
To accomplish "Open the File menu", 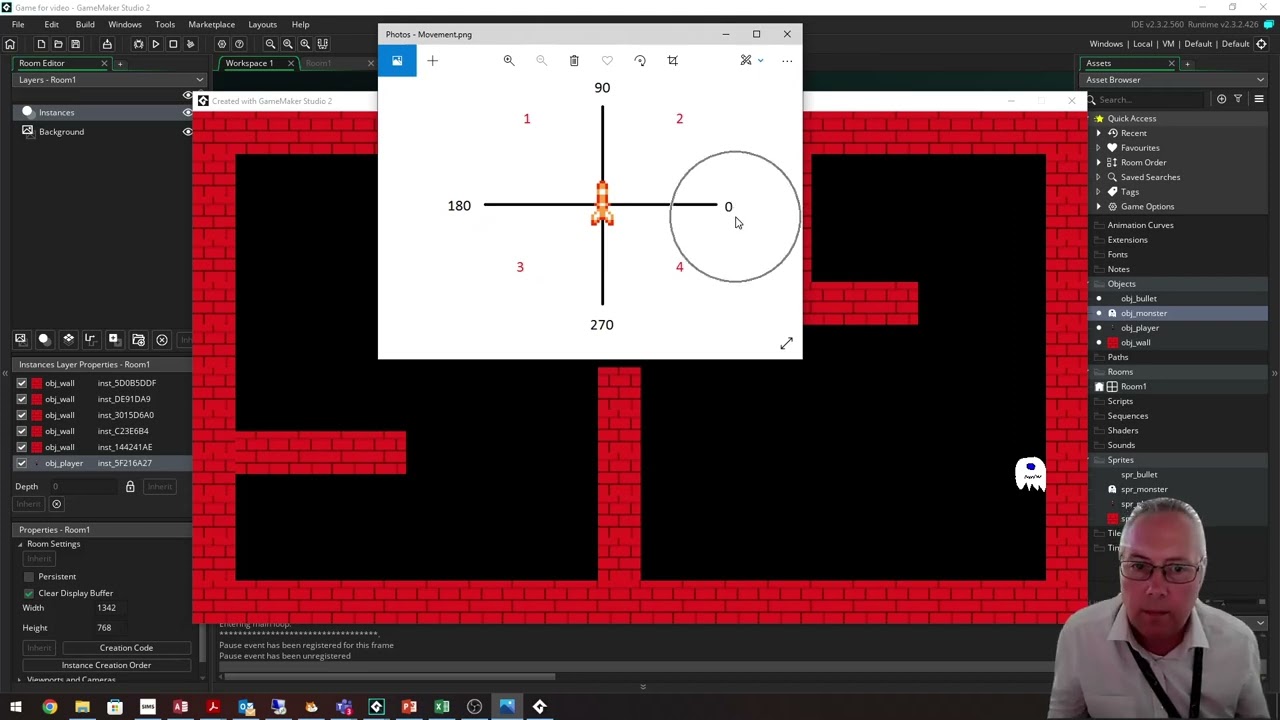I will tap(18, 24).
